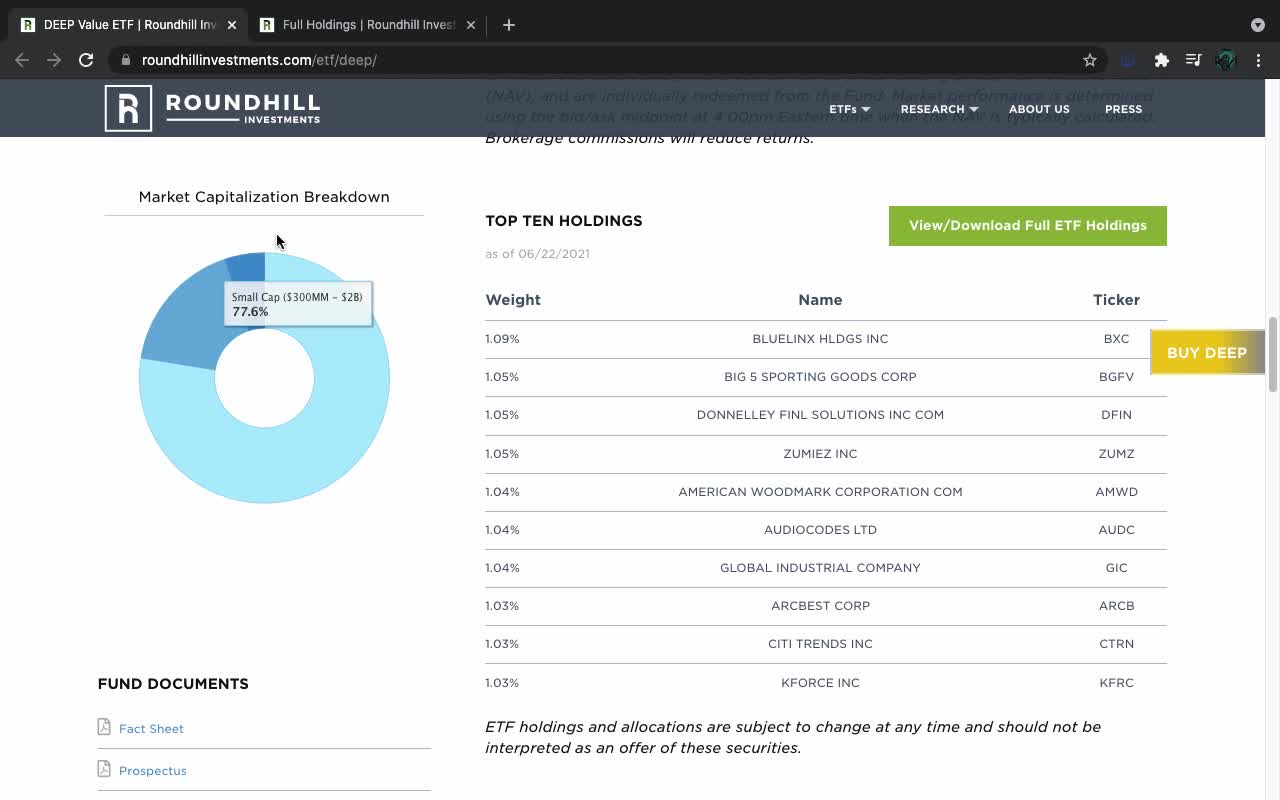Close the Full Holdings tab

point(471,25)
